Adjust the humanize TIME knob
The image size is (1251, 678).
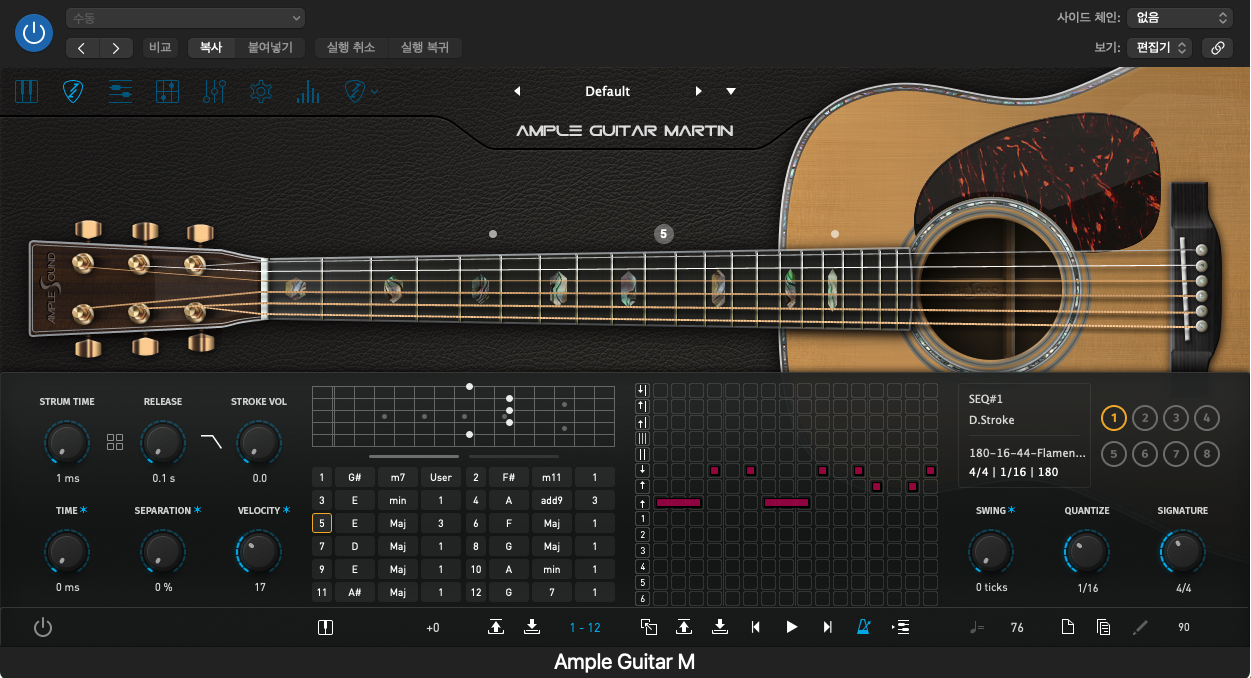67,551
